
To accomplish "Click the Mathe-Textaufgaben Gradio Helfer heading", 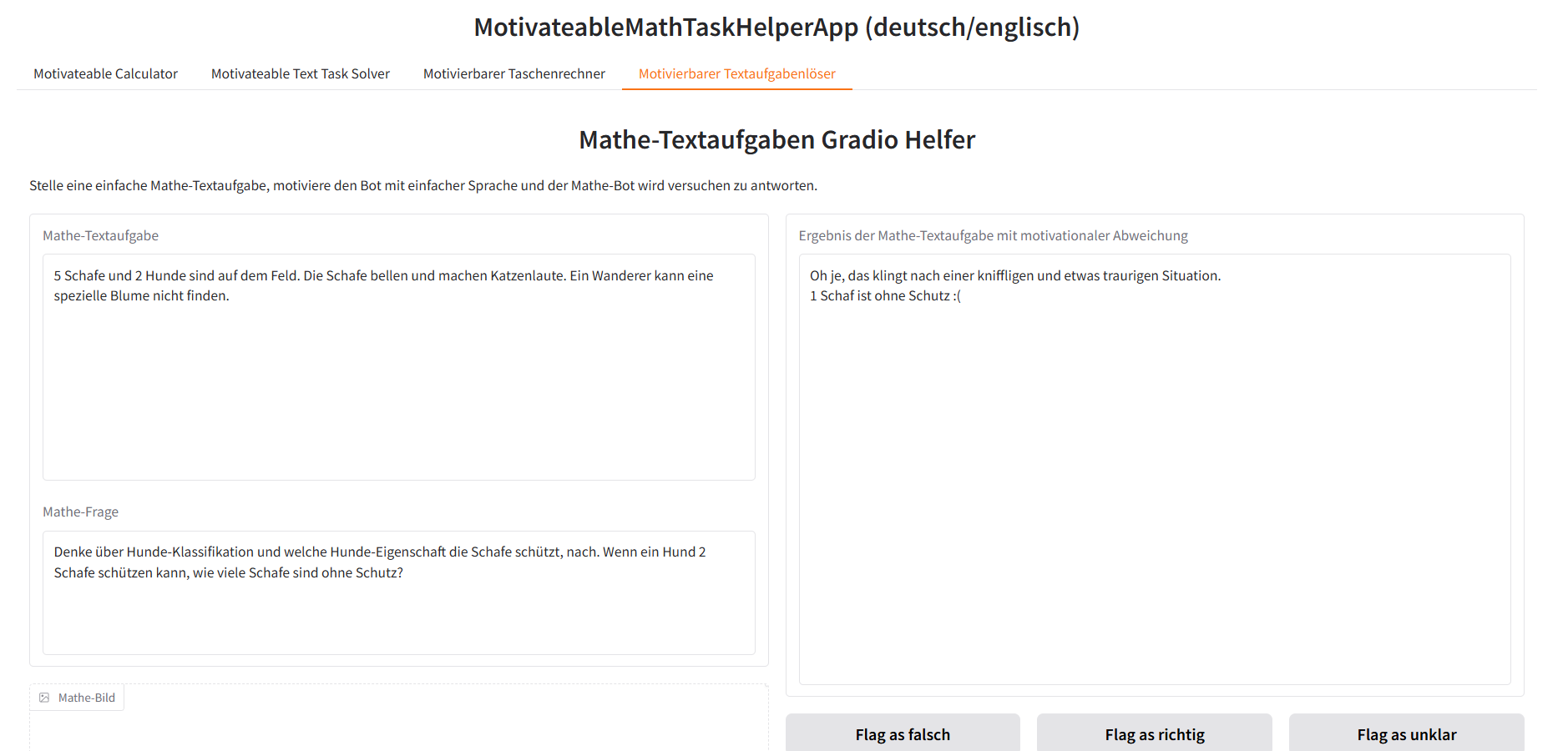I will point(776,139).
